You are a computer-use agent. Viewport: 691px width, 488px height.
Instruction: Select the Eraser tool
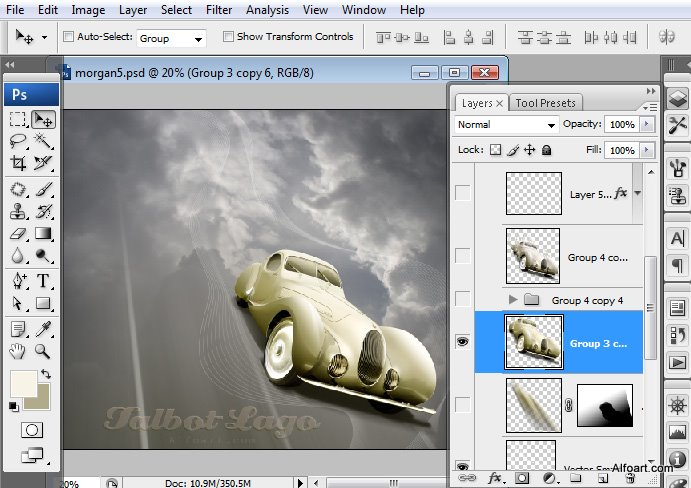point(18,234)
